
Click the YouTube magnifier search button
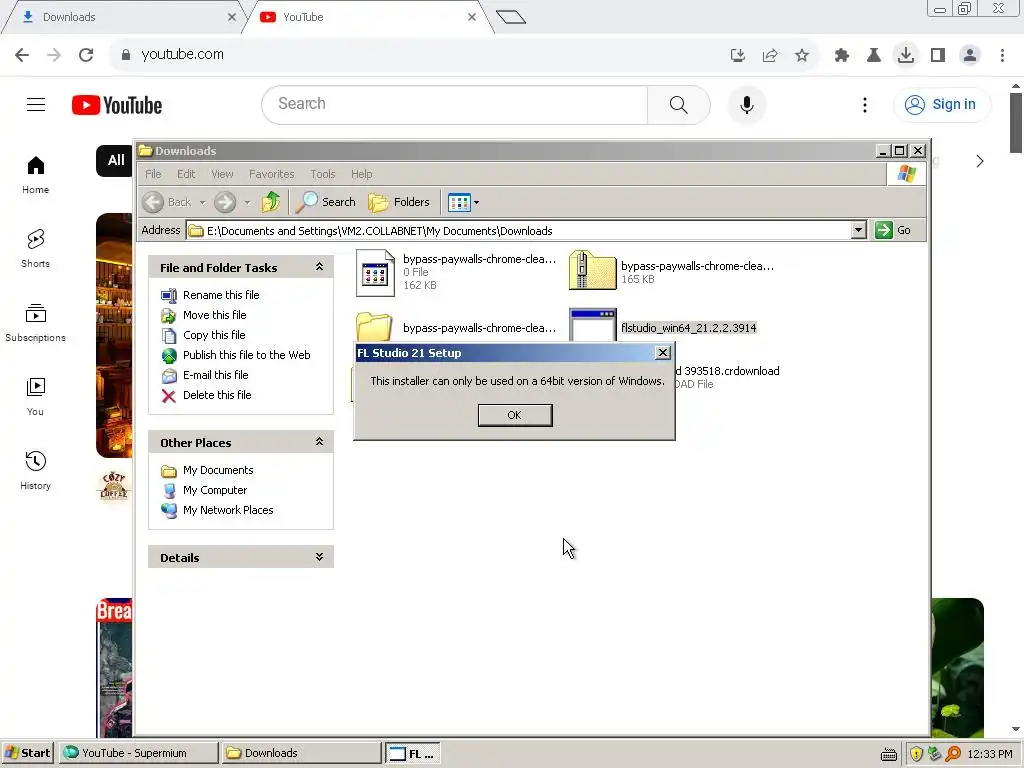click(x=679, y=104)
